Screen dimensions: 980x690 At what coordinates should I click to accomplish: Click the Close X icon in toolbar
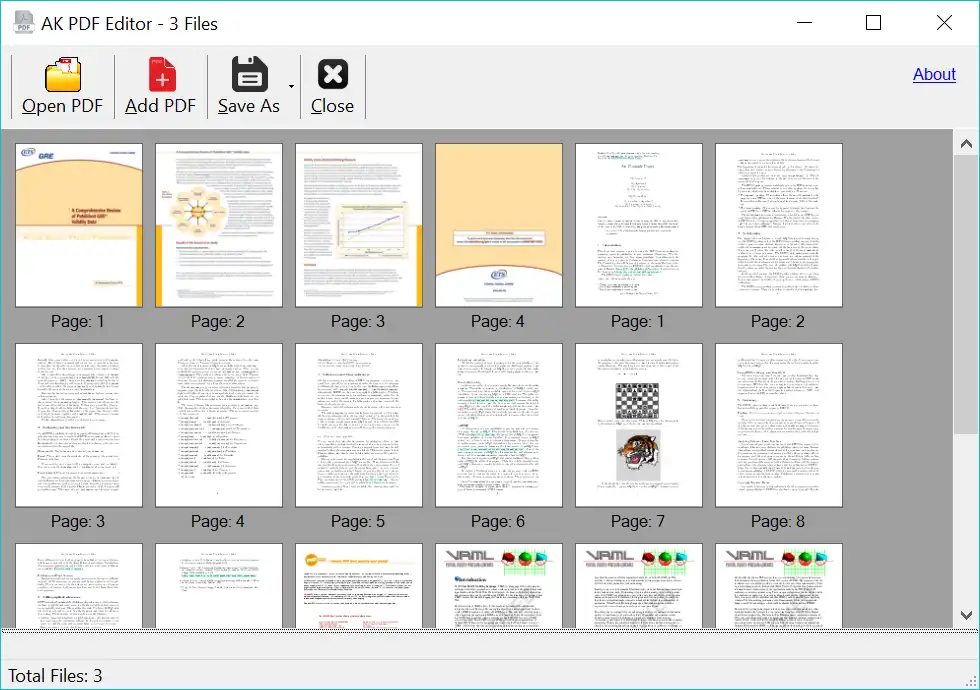(332, 75)
